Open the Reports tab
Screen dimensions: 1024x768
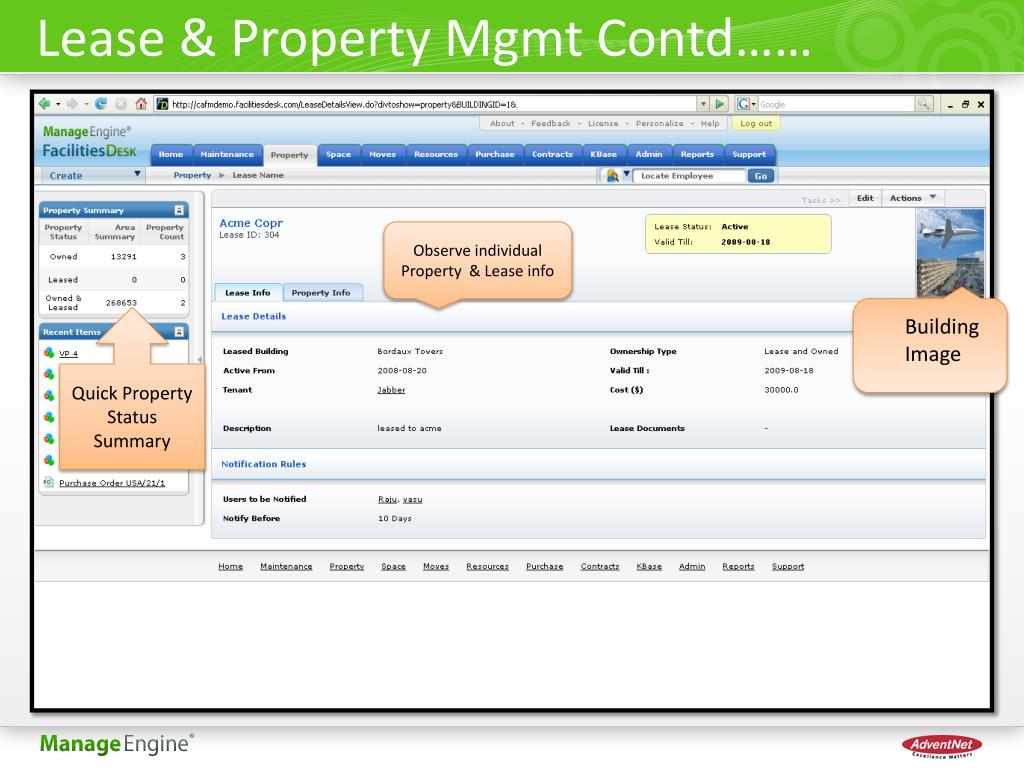(x=697, y=155)
